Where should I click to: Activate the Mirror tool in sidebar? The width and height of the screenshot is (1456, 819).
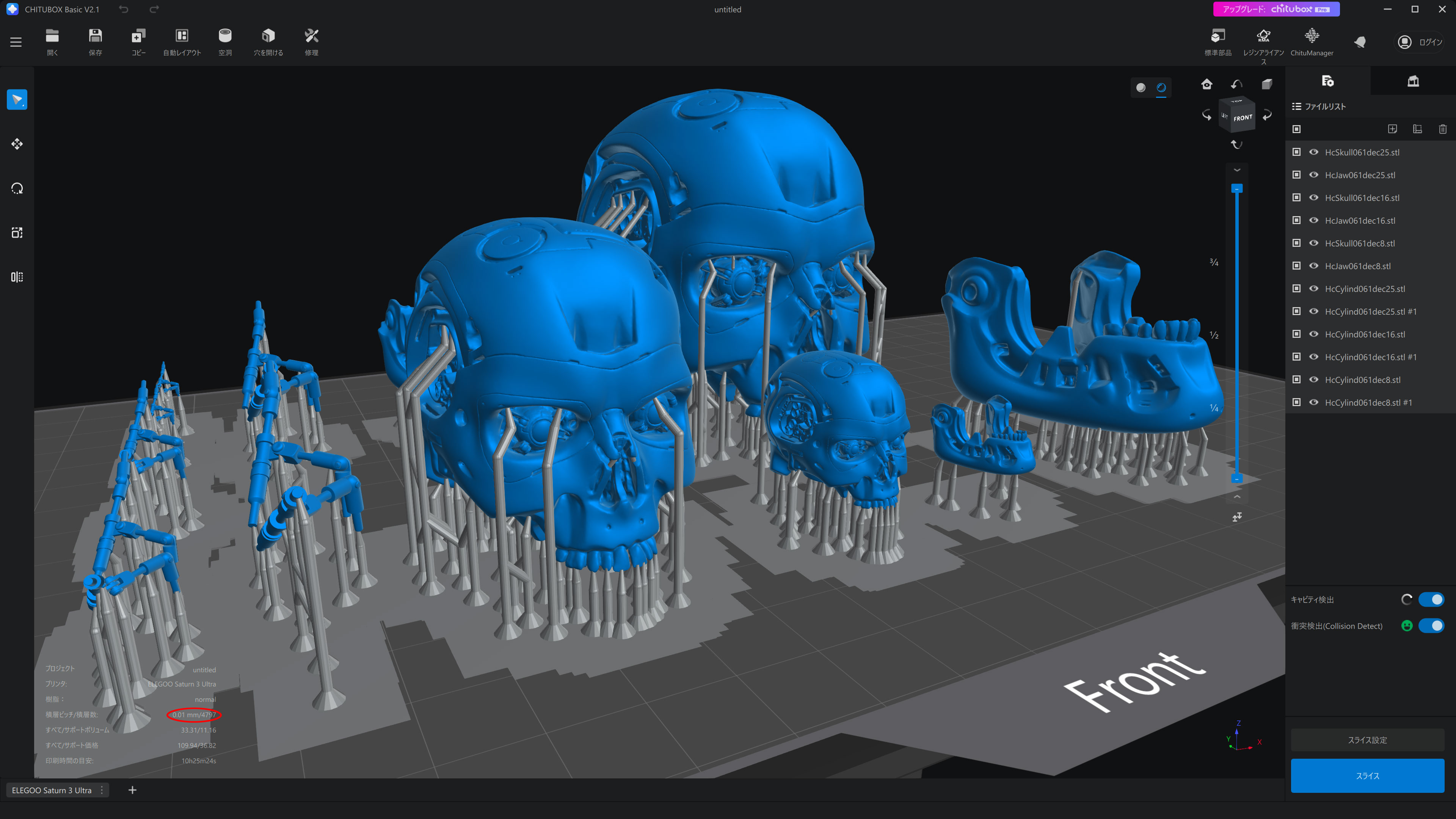coord(17,277)
